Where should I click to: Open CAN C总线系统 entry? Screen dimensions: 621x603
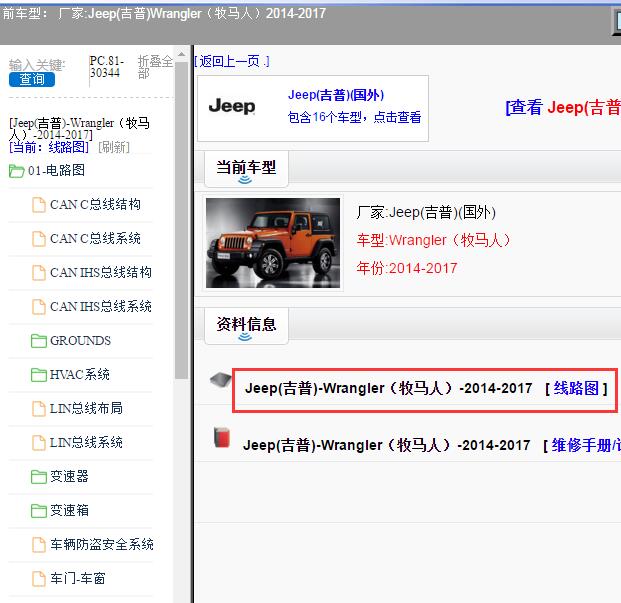point(95,238)
